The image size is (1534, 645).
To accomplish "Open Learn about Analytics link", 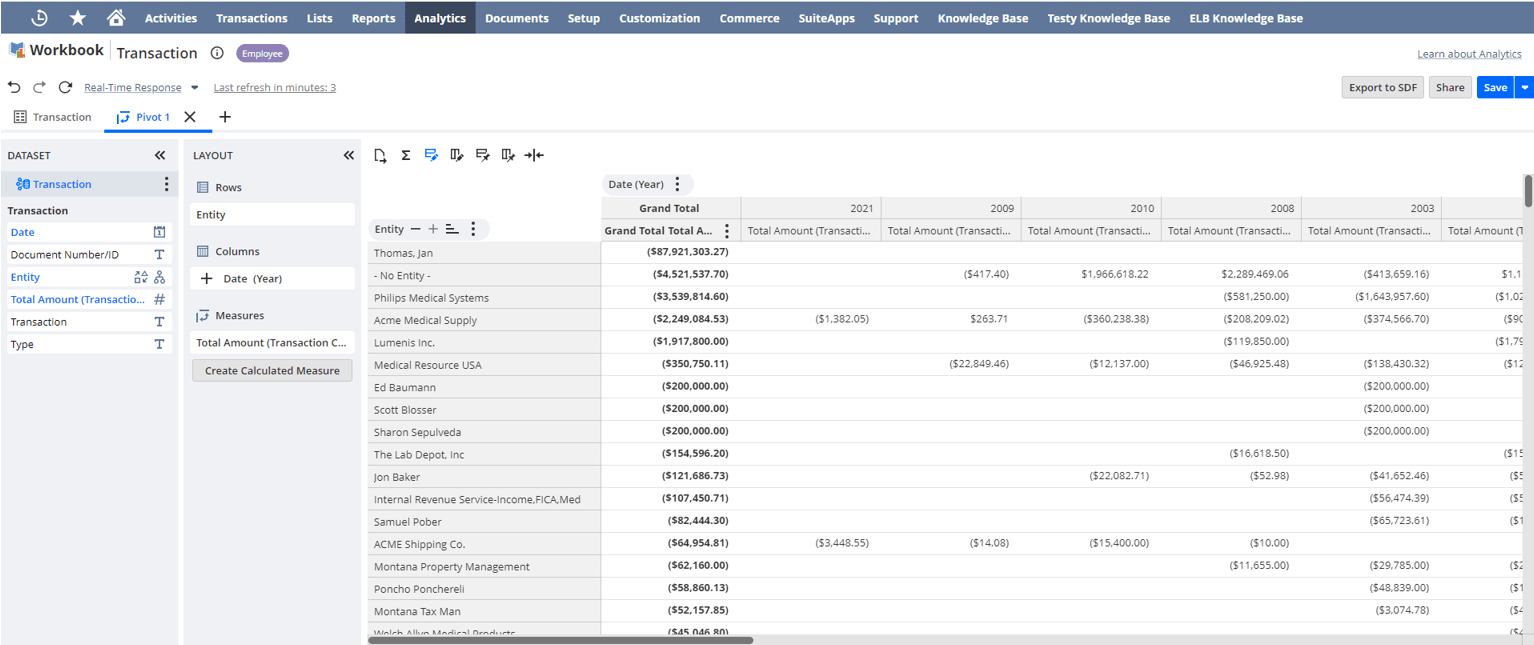I will (x=1469, y=54).
